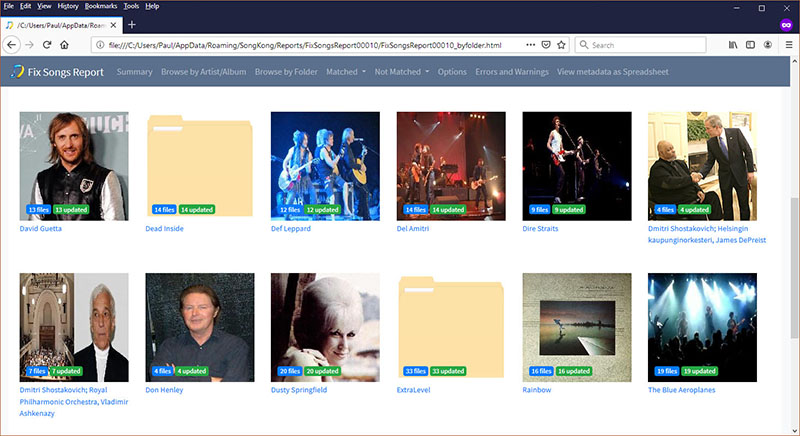Open the Tools menu
Screen dimensions: 800x436
[x=131, y=6]
